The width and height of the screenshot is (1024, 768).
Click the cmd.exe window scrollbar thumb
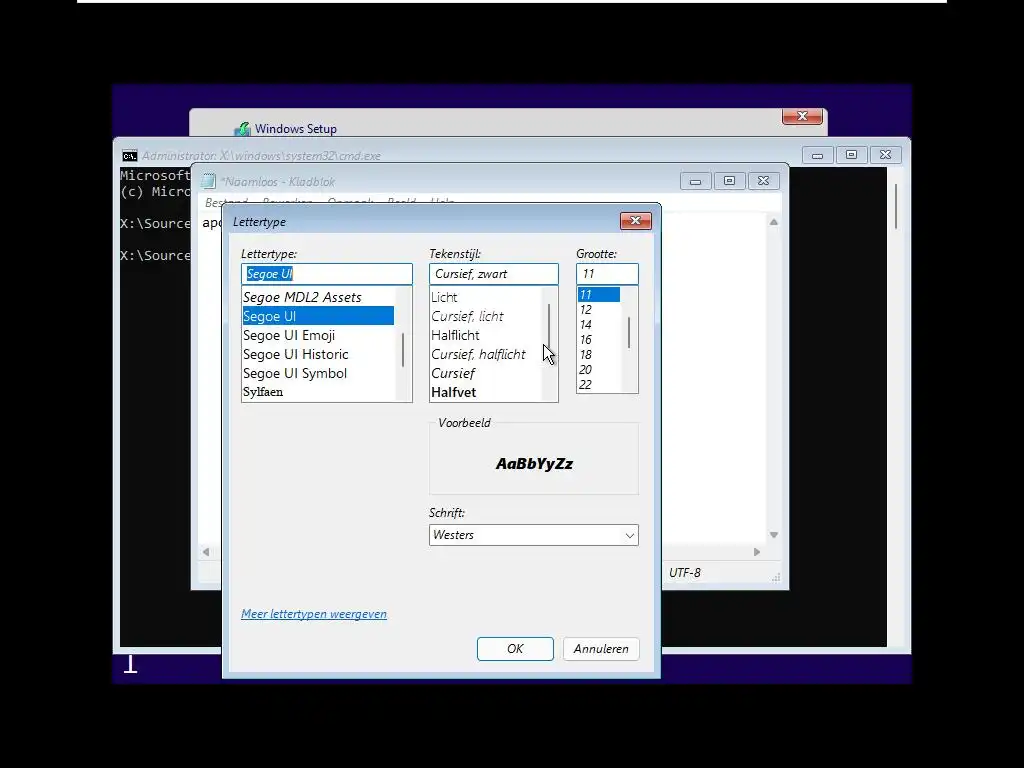896,206
